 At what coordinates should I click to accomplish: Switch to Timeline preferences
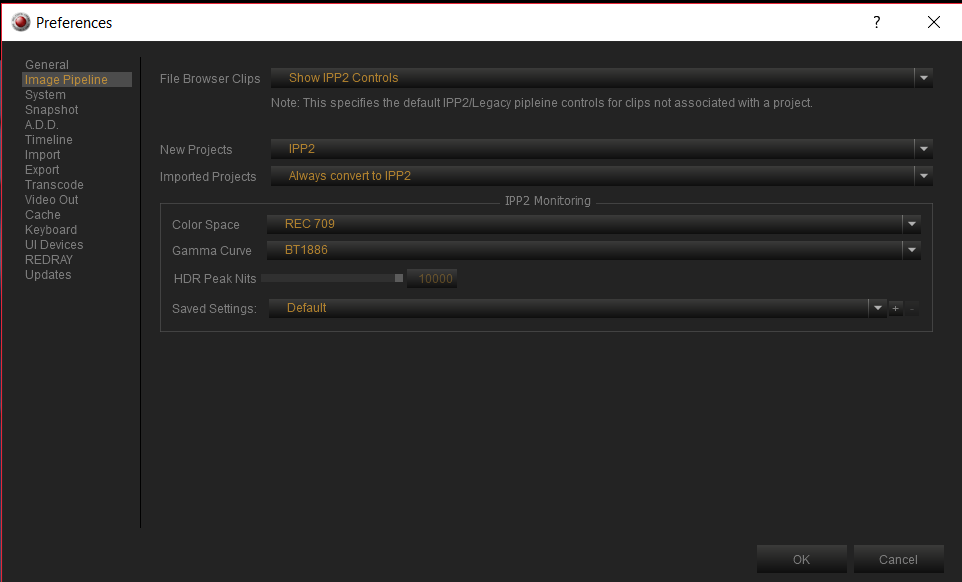coord(48,140)
